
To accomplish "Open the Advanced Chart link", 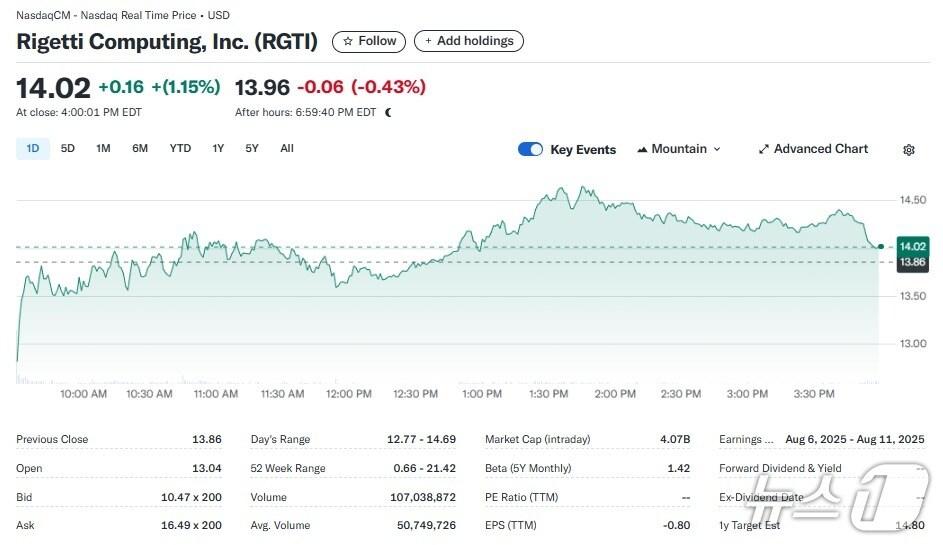I will [820, 149].
